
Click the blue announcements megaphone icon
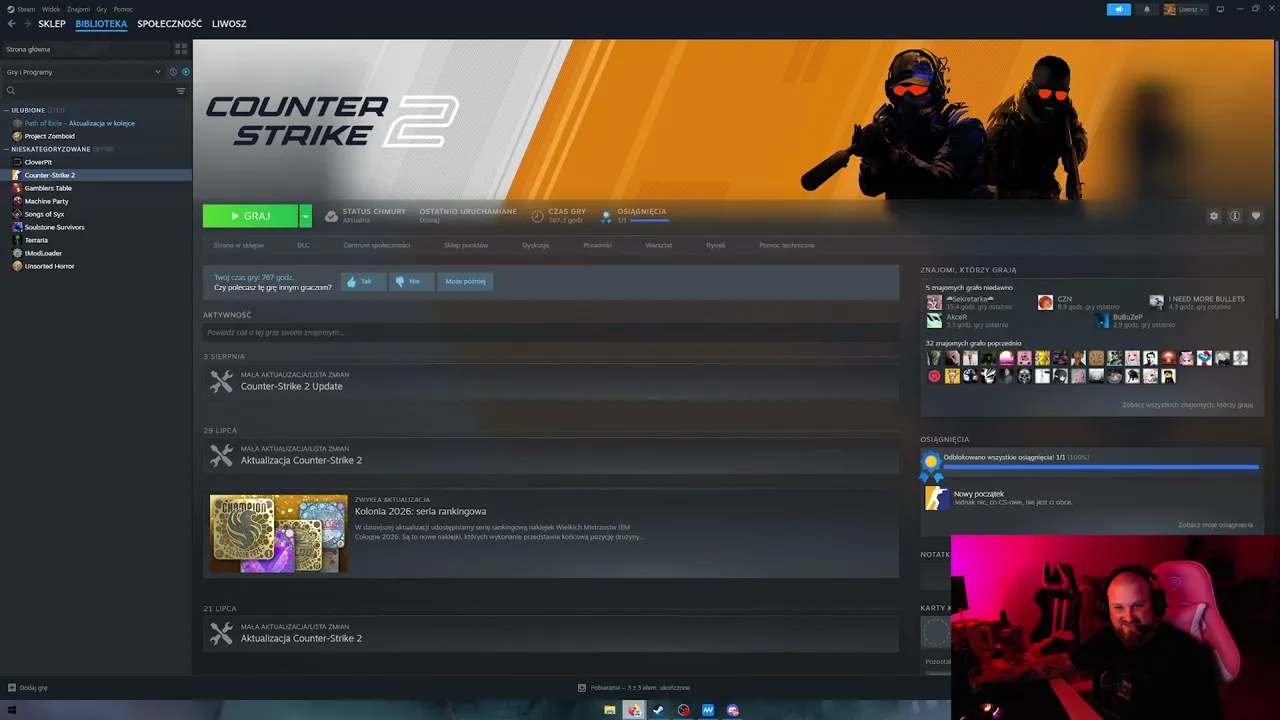(1118, 9)
